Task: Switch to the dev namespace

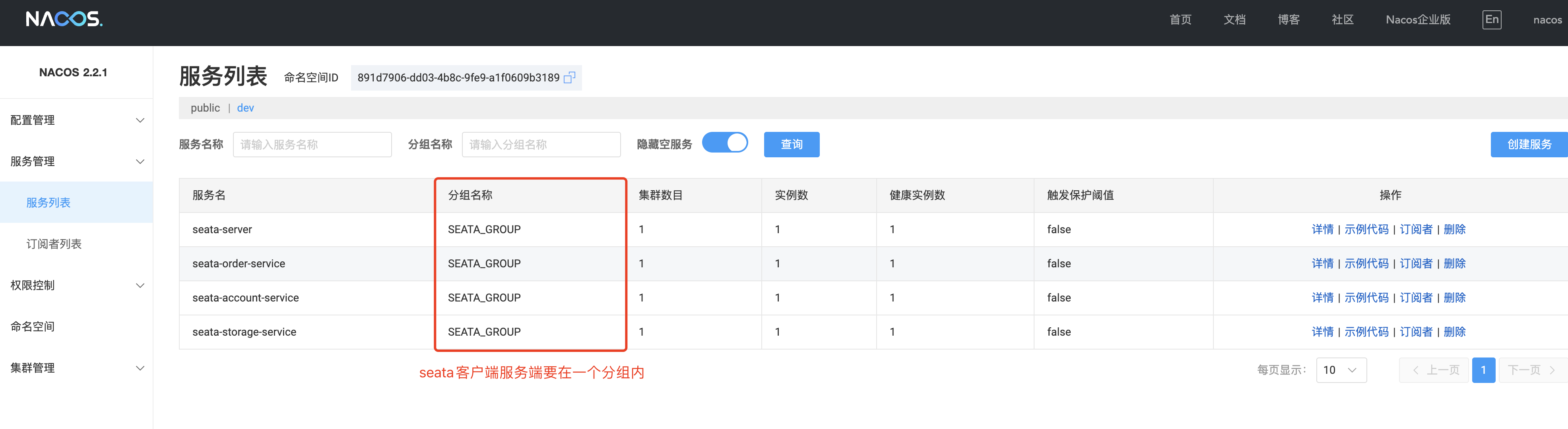Action: click(245, 108)
